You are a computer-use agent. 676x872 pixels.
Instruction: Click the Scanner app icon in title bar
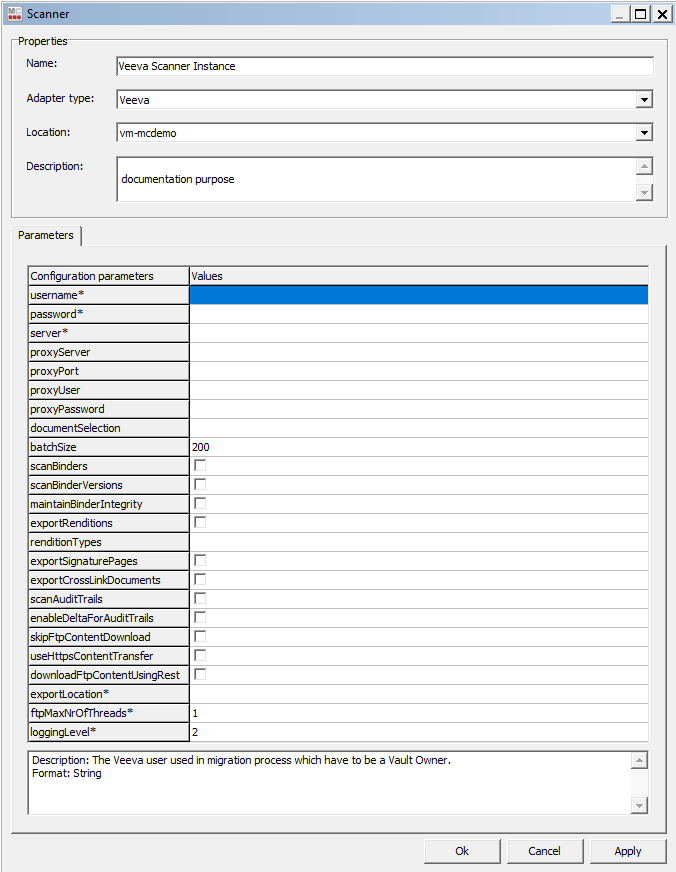pos(12,14)
